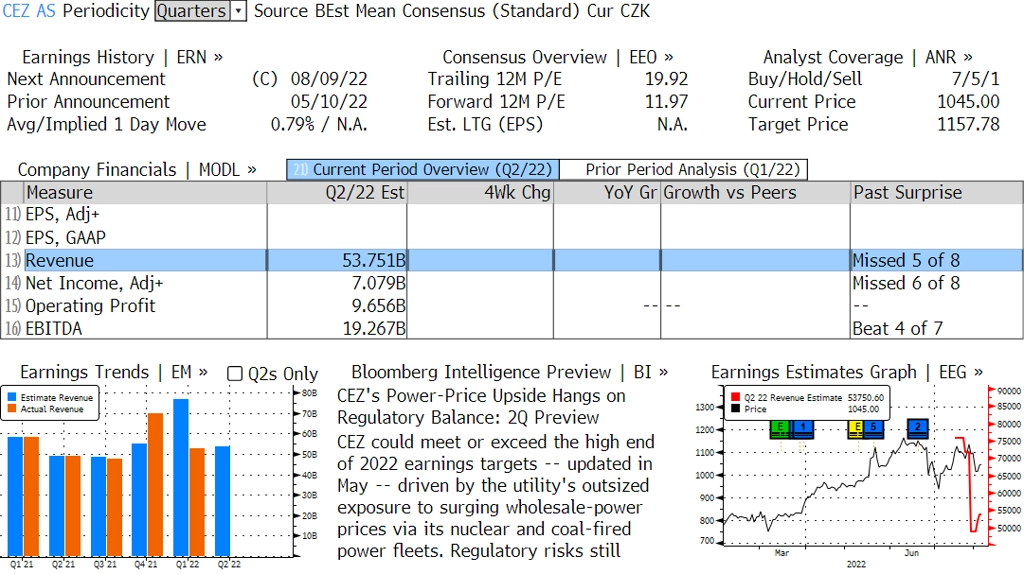Click the Measure column header
Screen dimensions: 1024x574
pyautogui.click(x=145, y=193)
